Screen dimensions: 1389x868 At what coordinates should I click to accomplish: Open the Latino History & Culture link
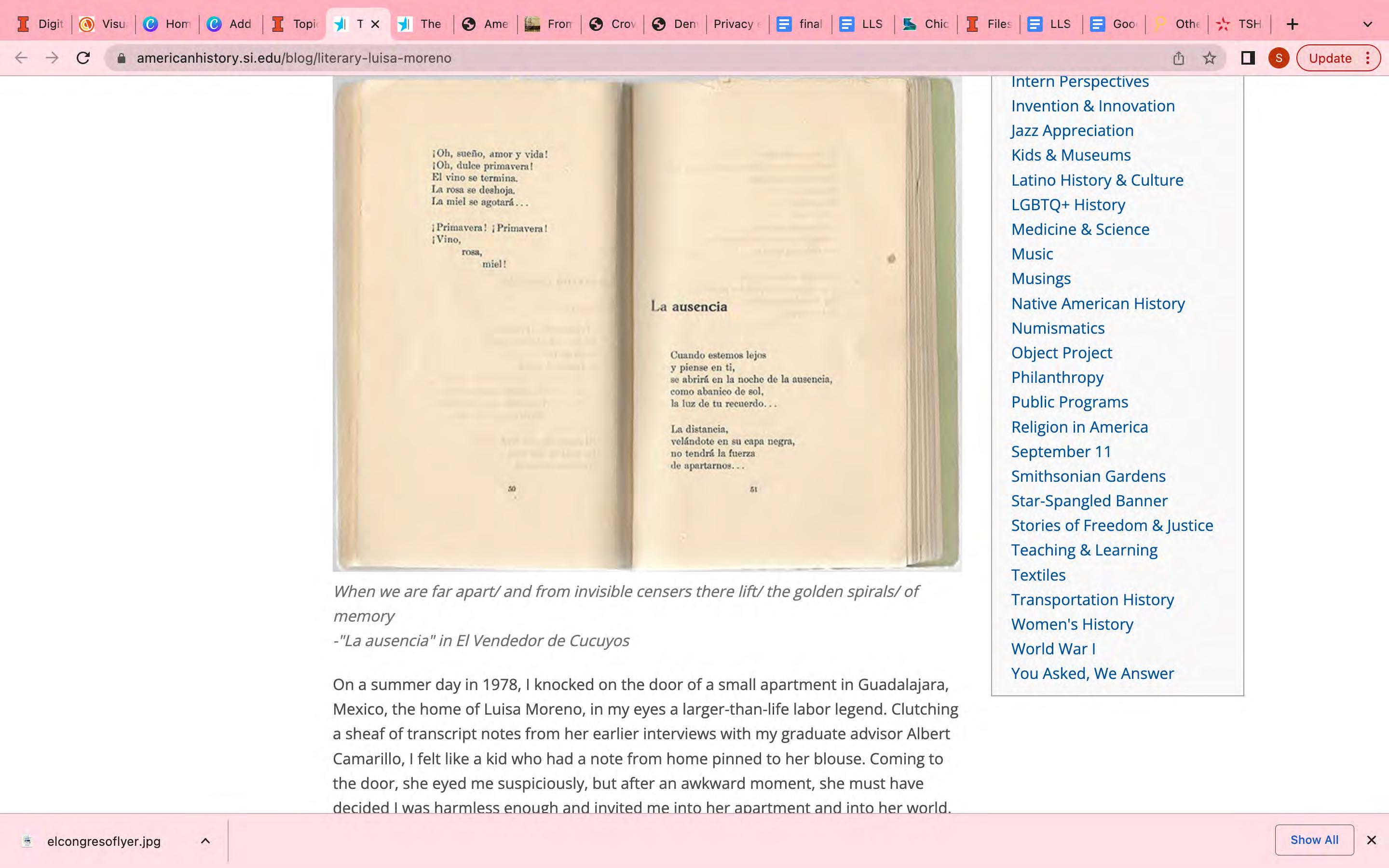(1097, 180)
